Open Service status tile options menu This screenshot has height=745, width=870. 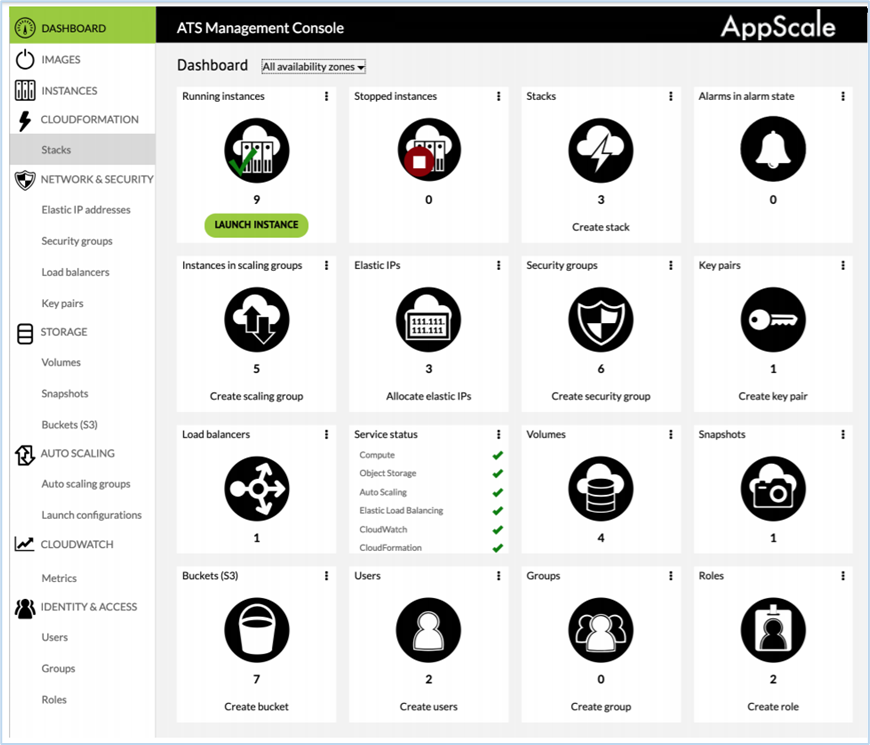pos(498,434)
